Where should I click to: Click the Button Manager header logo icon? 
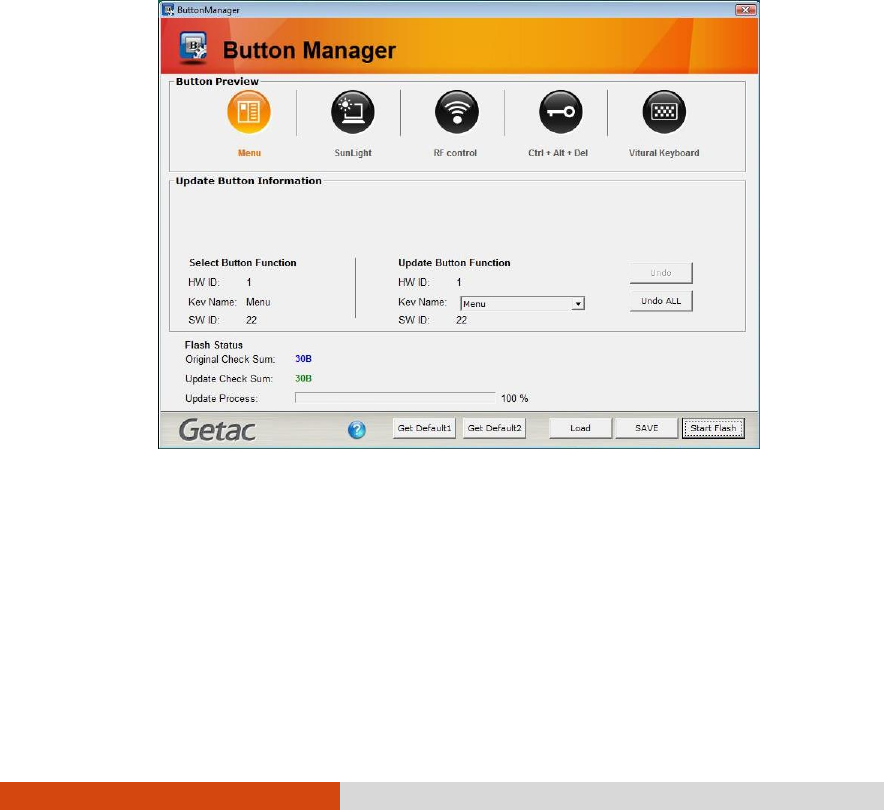[x=193, y=48]
